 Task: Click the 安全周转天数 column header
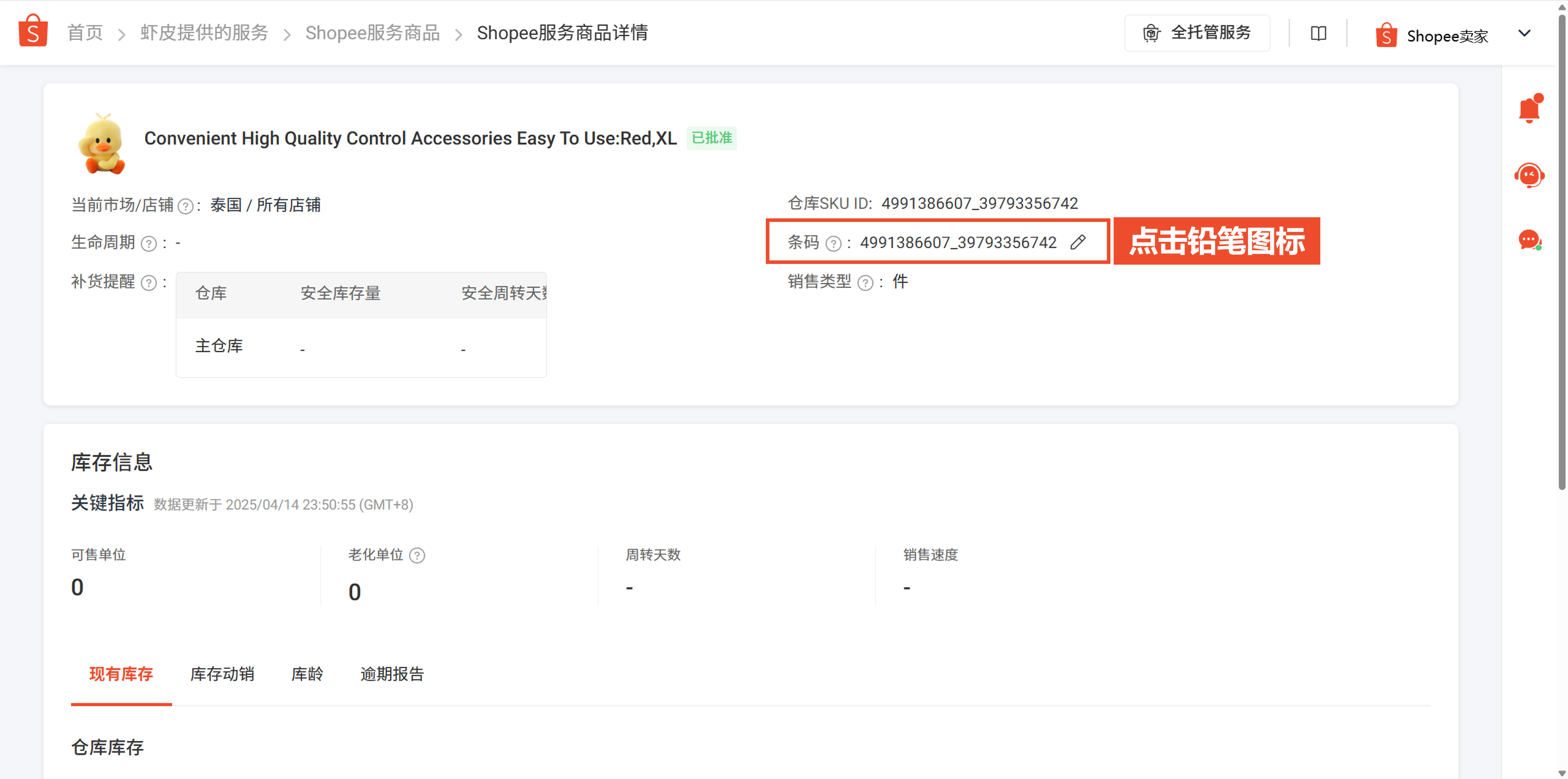pos(504,294)
